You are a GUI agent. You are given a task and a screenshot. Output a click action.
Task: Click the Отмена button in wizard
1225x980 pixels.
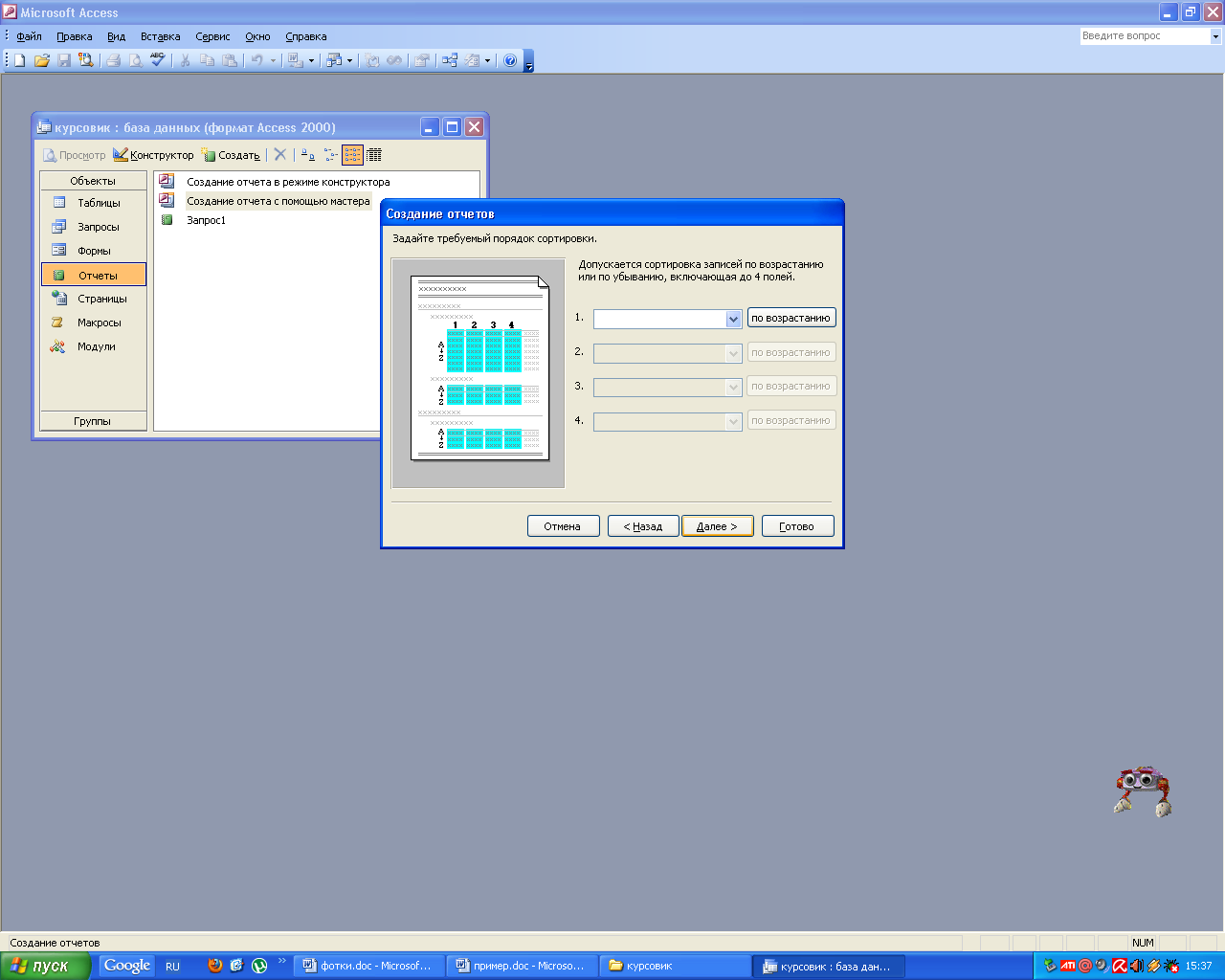pyautogui.click(x=563, y=526)
